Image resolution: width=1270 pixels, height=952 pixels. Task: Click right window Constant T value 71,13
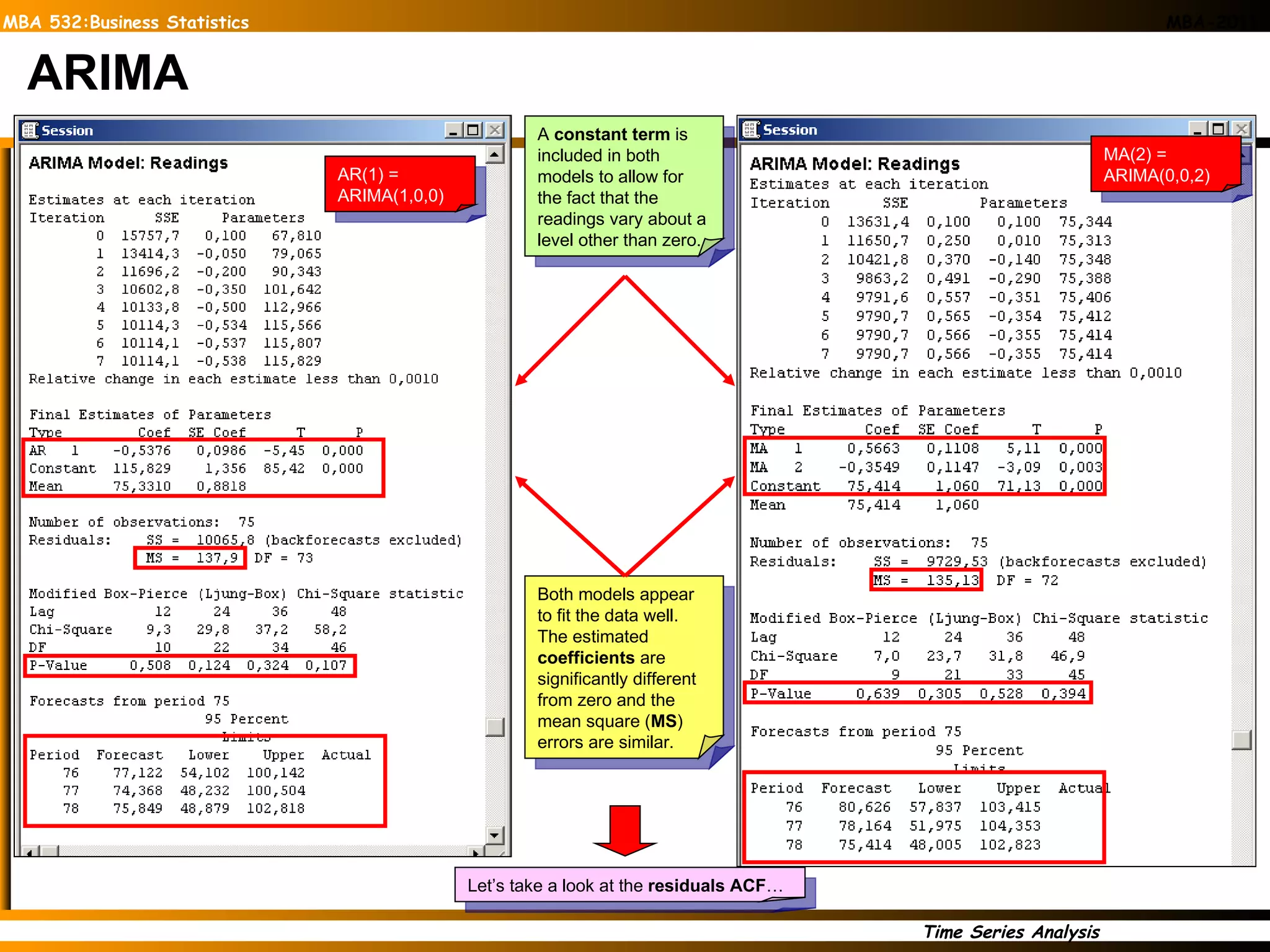click(x=1019, y=487)
